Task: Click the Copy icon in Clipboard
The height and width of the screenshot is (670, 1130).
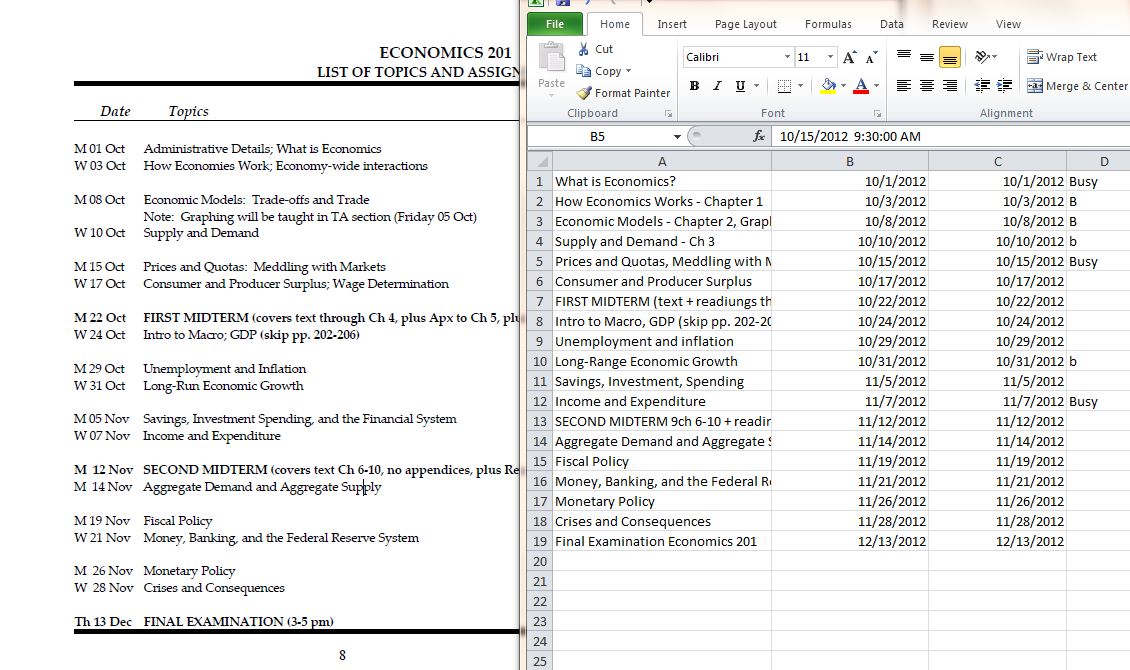Action: coord(584,71)
